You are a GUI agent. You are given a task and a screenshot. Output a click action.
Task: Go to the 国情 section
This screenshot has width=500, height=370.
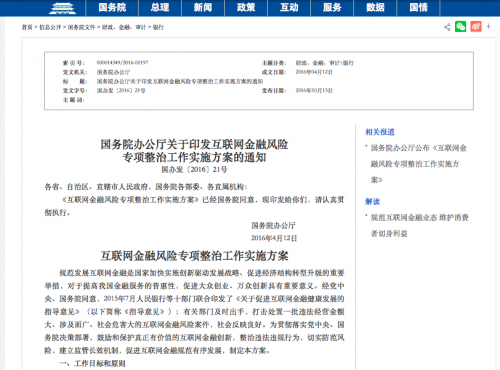pos(419,8)
